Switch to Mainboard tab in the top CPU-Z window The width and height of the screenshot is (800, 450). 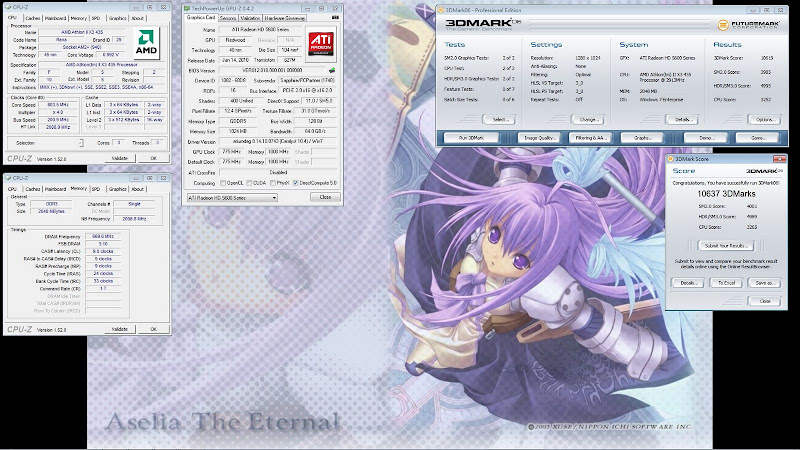click(55, 18)
